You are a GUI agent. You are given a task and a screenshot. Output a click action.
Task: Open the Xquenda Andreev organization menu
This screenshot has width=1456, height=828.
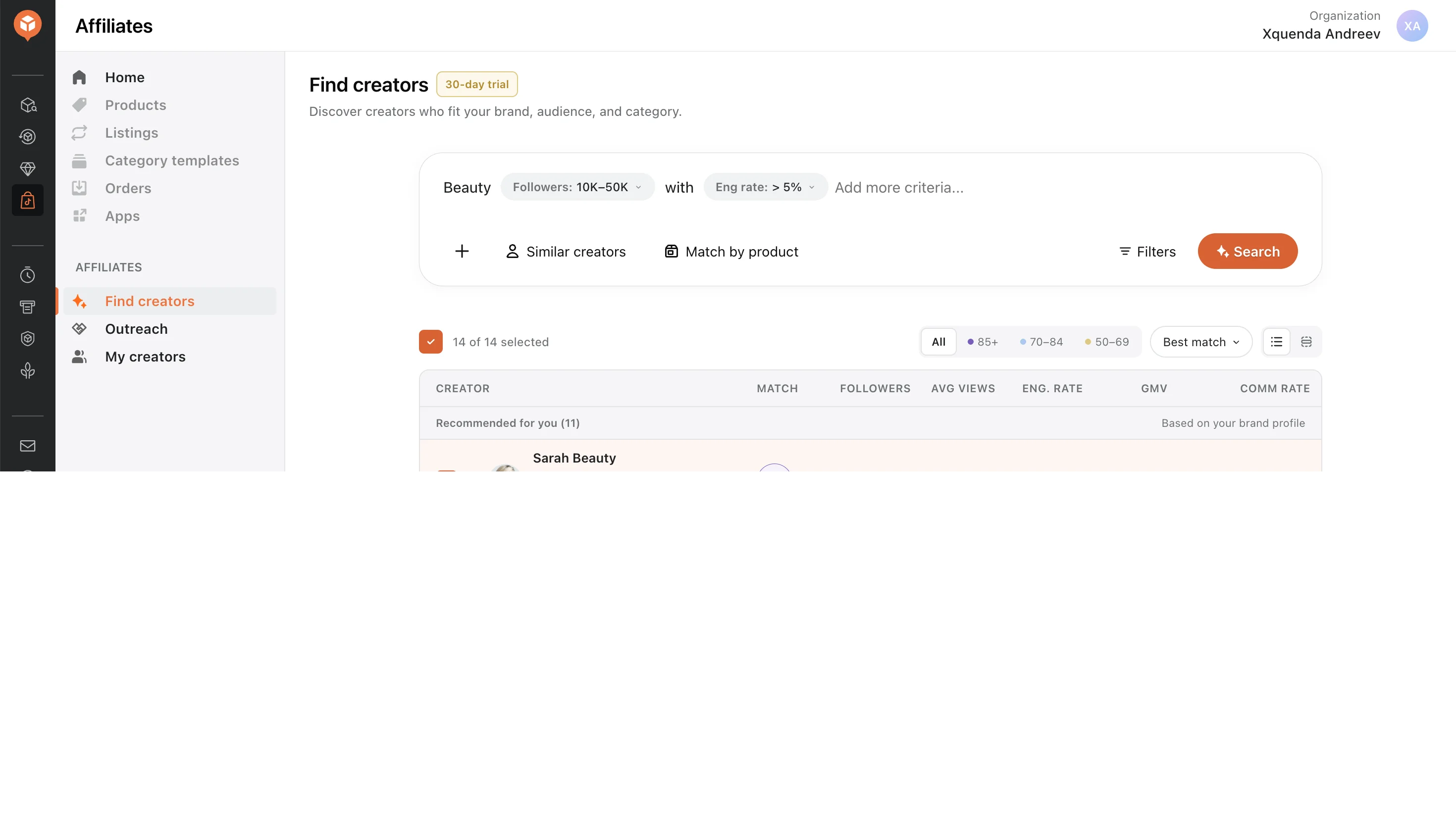click(x=1321, y=26)
